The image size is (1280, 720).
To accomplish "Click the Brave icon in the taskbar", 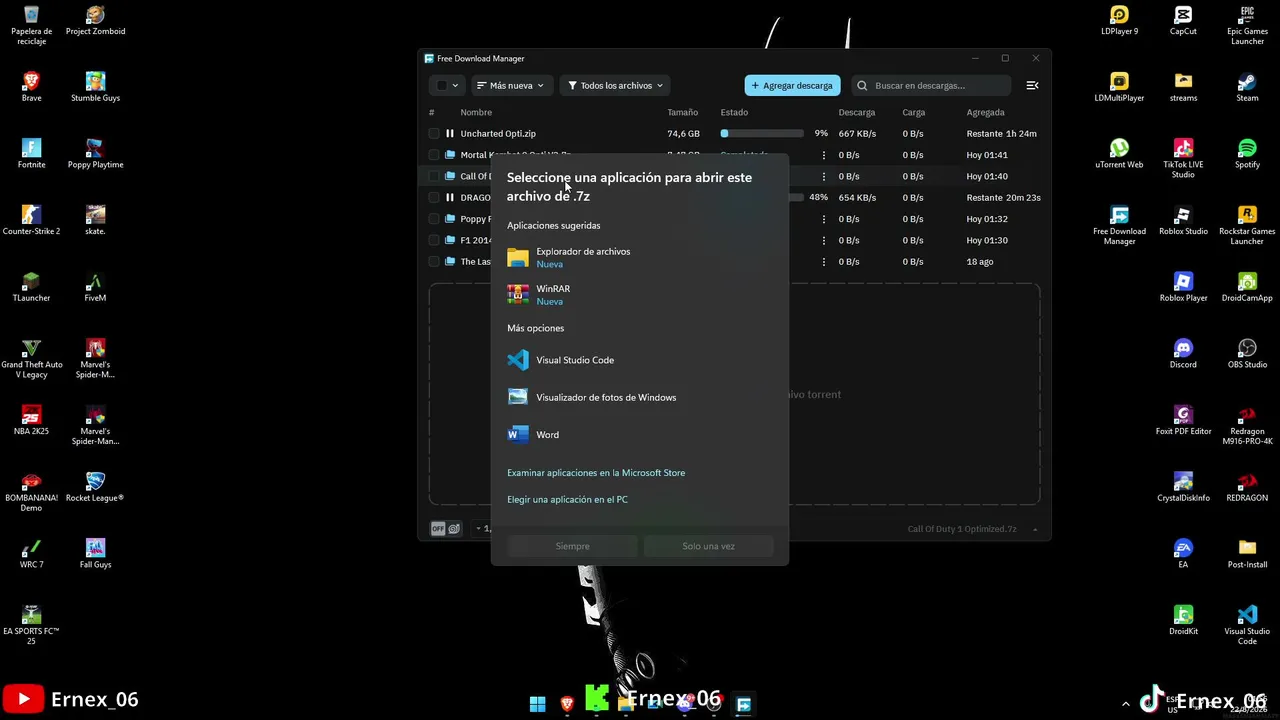I will click(x=567, y=704).
